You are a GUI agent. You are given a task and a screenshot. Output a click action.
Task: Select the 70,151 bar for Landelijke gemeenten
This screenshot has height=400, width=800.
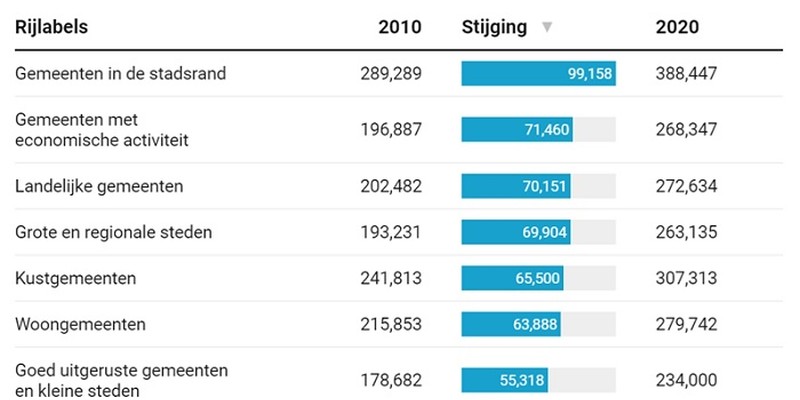(x=516, y=186)
